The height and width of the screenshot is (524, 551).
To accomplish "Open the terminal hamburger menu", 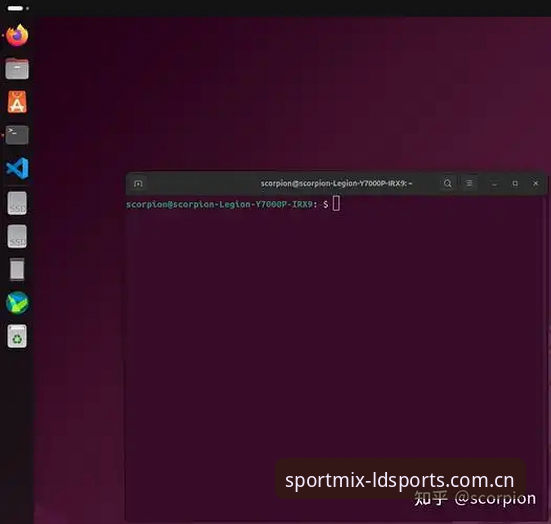I will click(469, 183).
